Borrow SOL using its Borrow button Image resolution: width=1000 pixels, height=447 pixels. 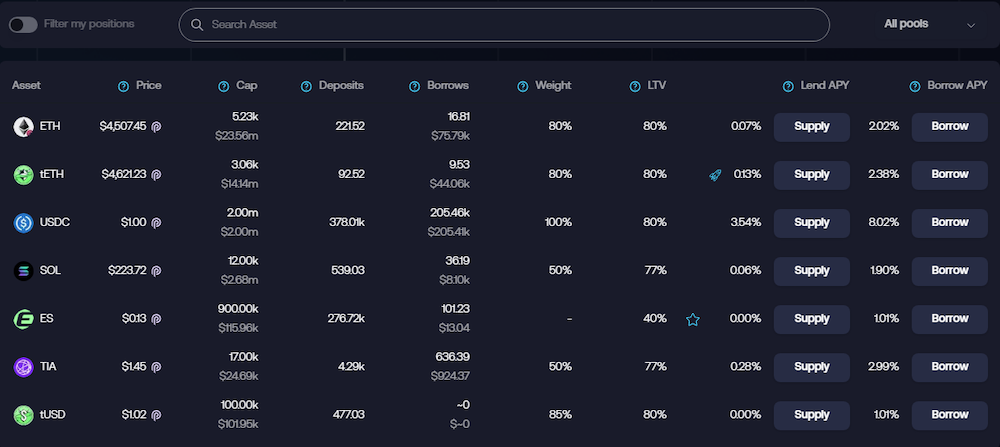[x=950, y=271]
